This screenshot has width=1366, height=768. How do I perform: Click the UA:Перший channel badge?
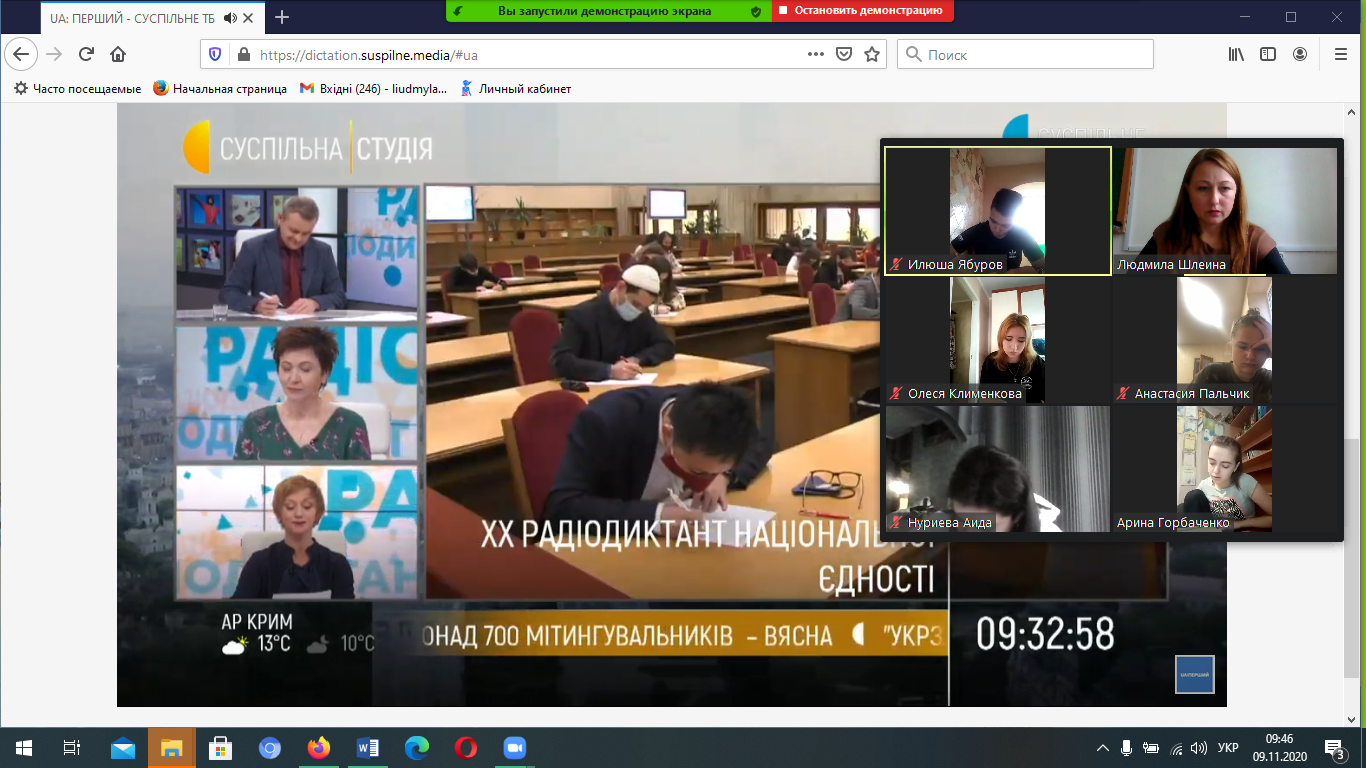[1194, 674]
